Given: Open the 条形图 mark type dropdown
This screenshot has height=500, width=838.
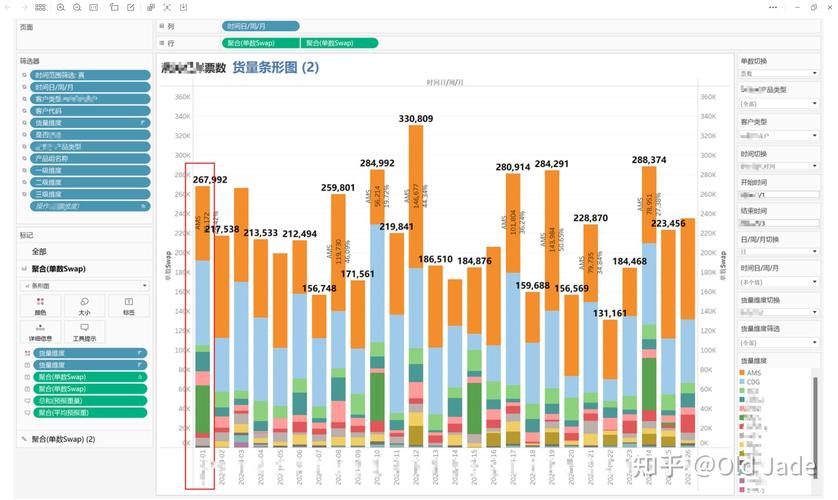Looking at the screenshot, I should coord(84,285).
